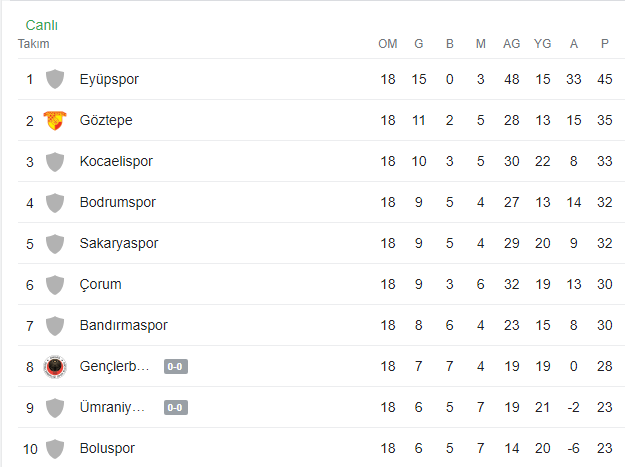The width and height of the screenshot is (625, 467).
Task: Click Ümraniyespor's gray shield icon
Action: pyautogui.click(x=55, y=408)
